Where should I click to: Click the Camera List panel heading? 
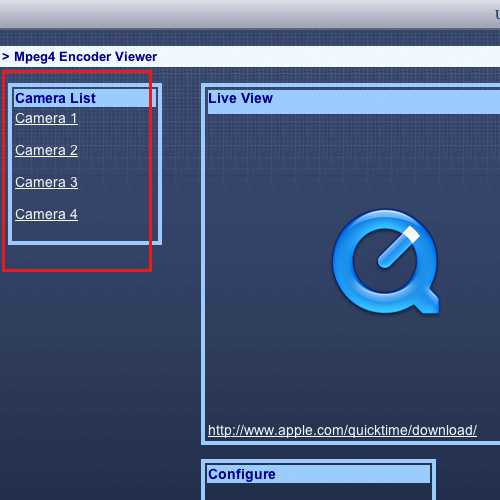[x=55, y=98]
